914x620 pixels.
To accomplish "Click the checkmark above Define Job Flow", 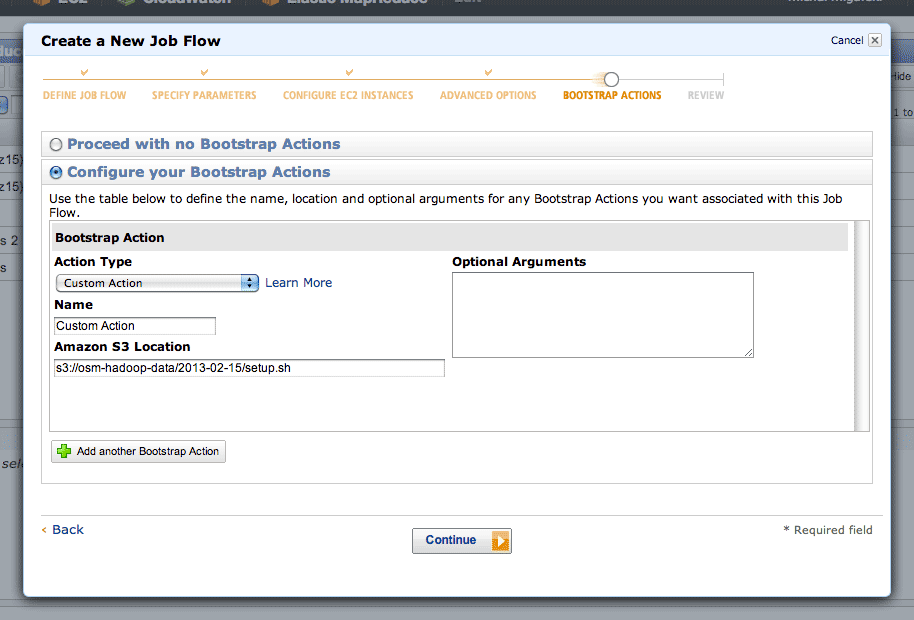I will 85,72.
